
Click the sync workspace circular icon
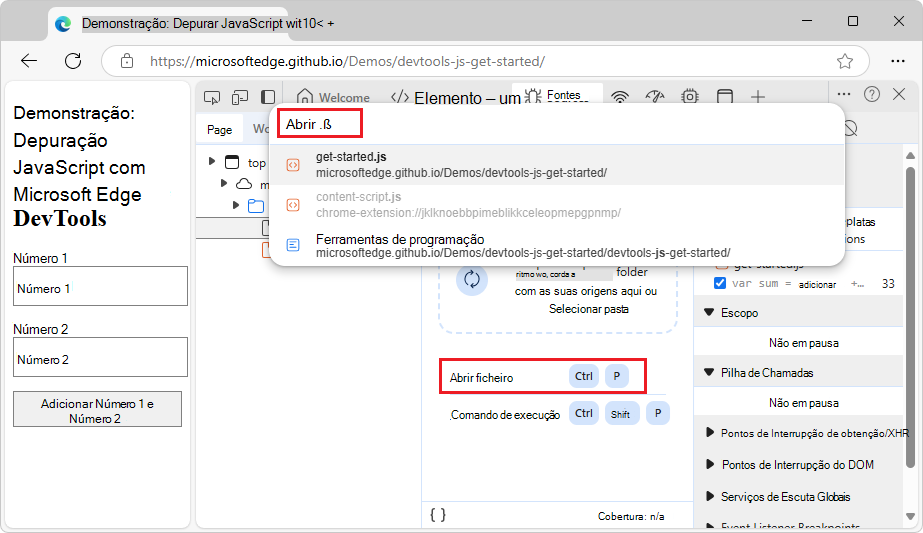click(472, 279)
